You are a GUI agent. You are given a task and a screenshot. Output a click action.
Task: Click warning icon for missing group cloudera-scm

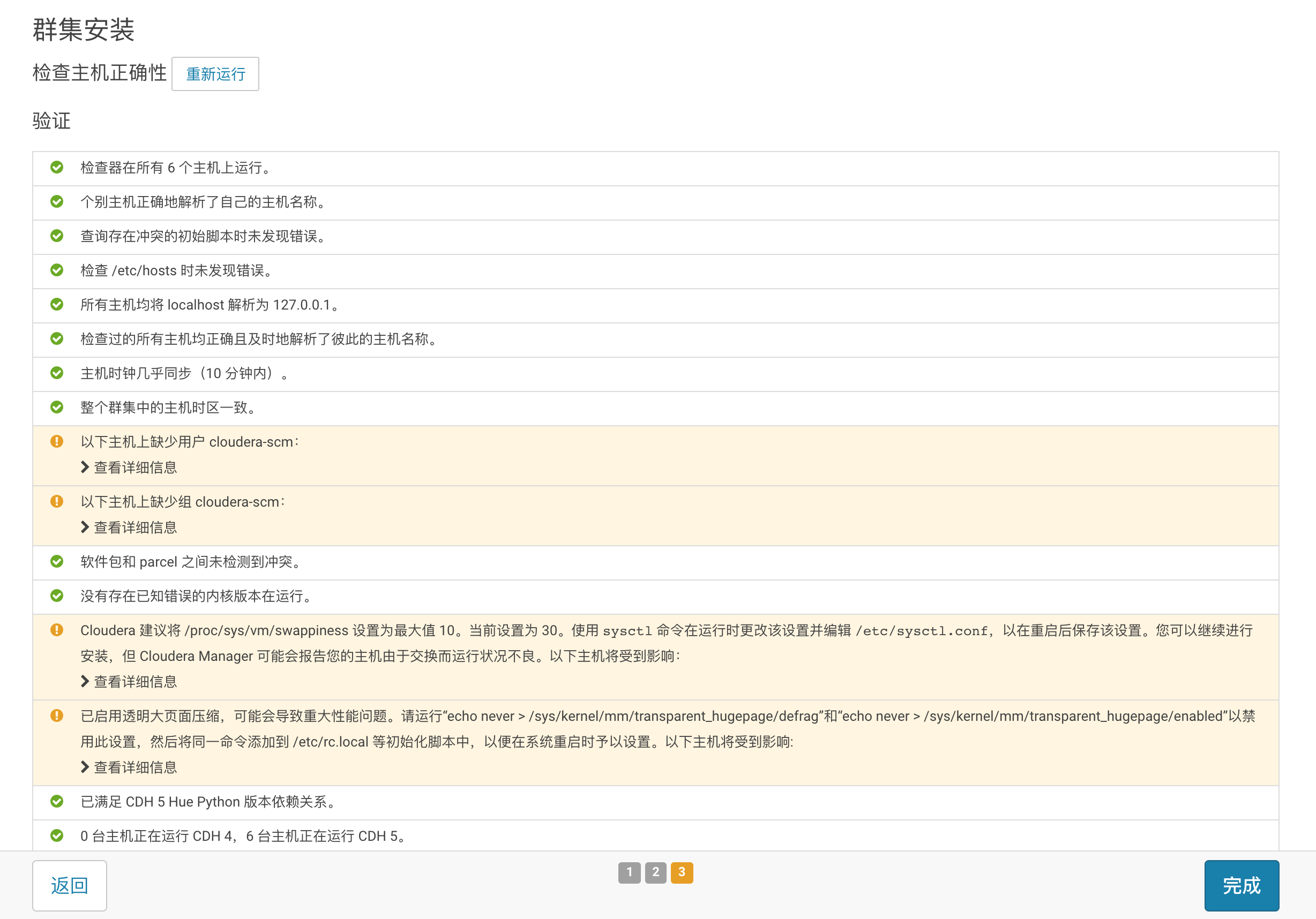(x=57, y=501)
